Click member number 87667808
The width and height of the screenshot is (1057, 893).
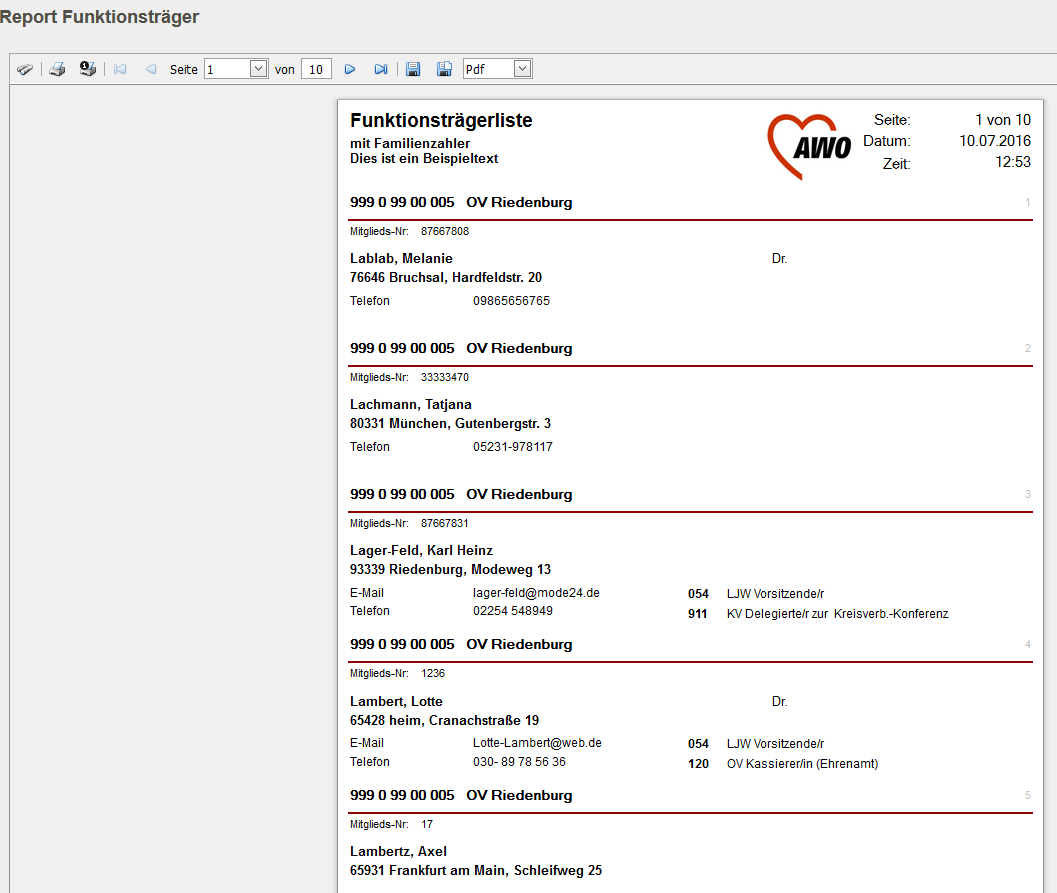tap(445, 231)
